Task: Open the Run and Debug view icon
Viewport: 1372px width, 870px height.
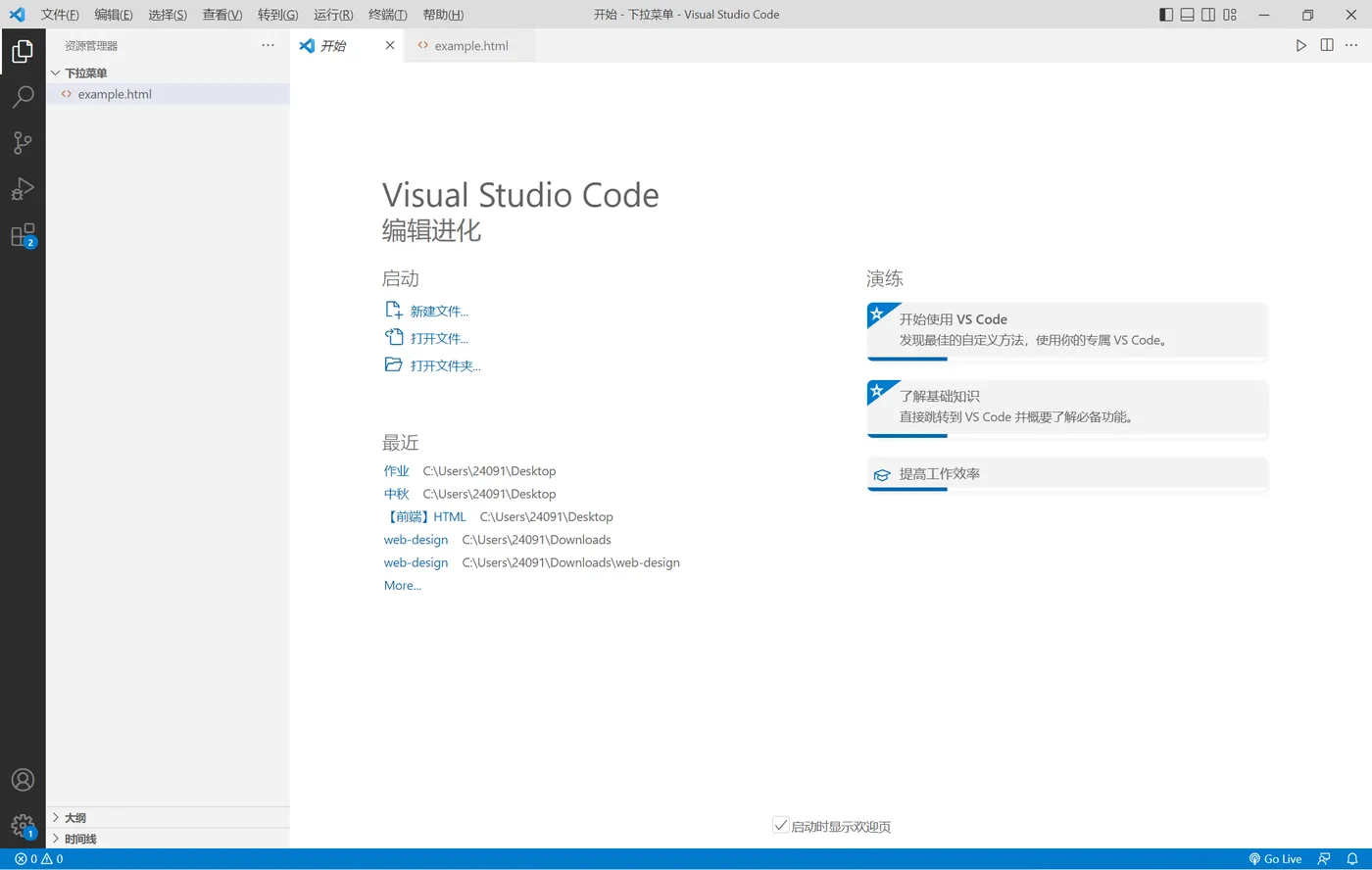Action: [23, 189]
